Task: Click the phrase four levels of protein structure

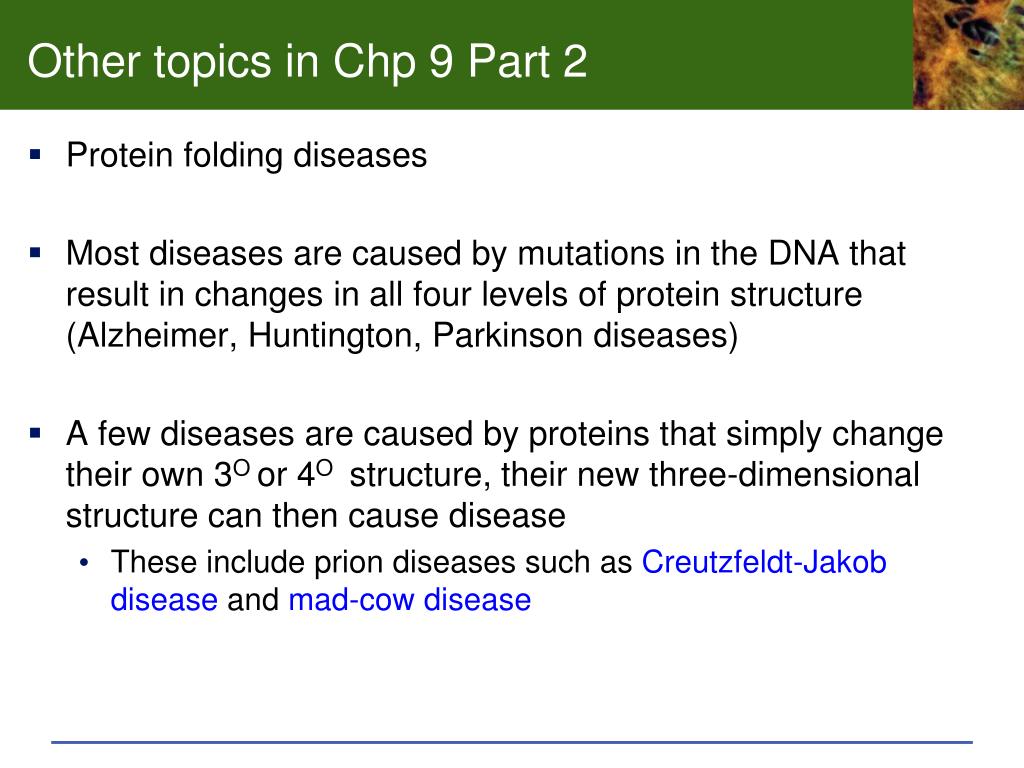Action: [x=637, y=295]
